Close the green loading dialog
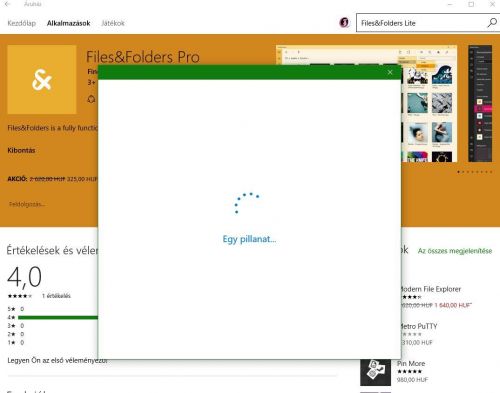This screenshot has height=393, width=500. click(x=390, y=72)
